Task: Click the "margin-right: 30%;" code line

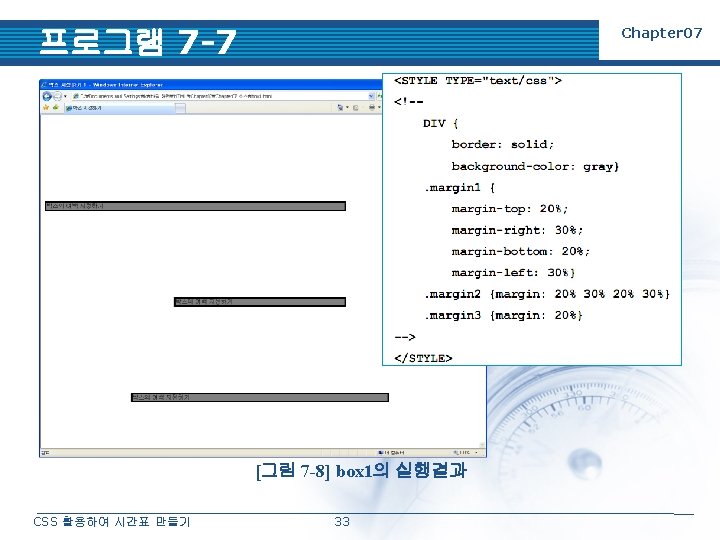Action: (517, 230)
